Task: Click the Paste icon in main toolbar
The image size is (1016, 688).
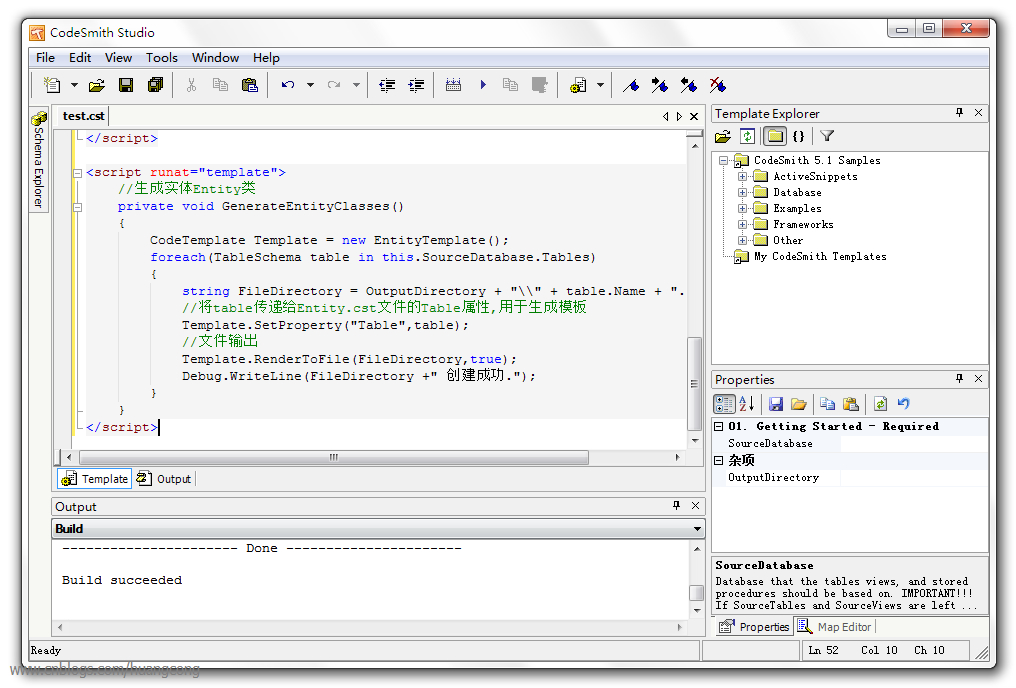Action: pos(249,85)
